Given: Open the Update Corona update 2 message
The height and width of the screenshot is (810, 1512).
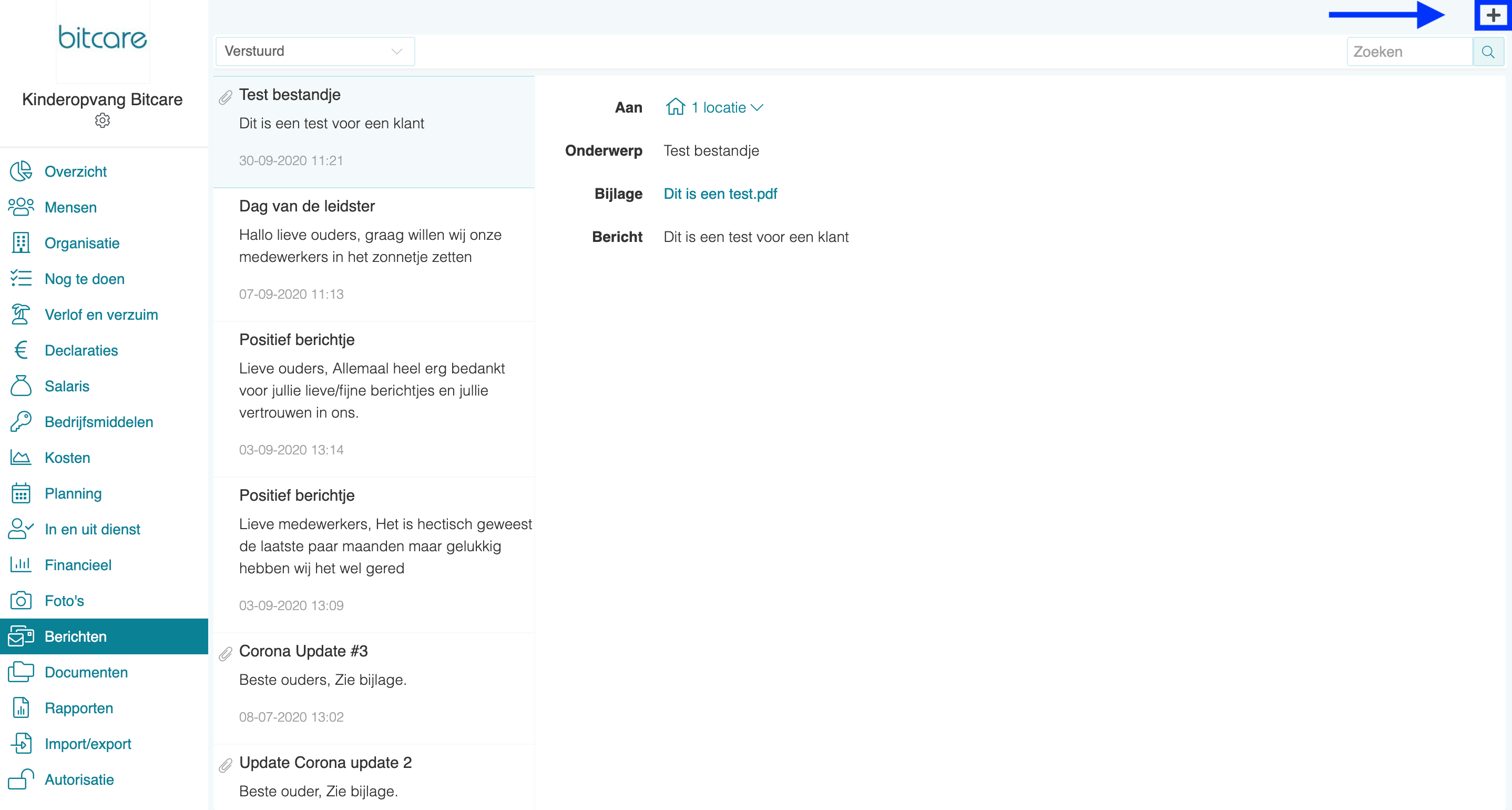Looking at the screenshot, I should pyautogui.click(x=374, y=777).
